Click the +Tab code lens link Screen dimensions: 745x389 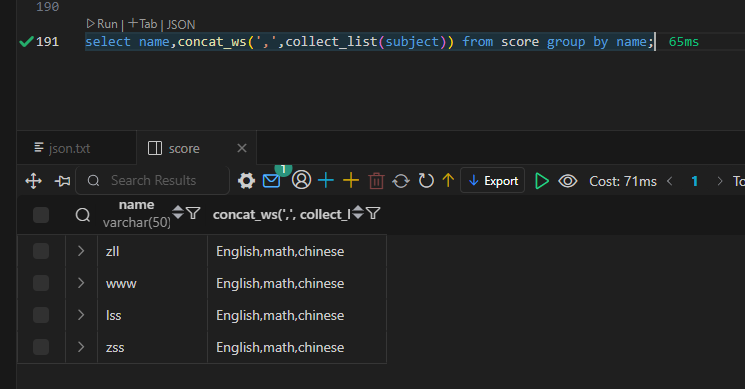(143, 24)
